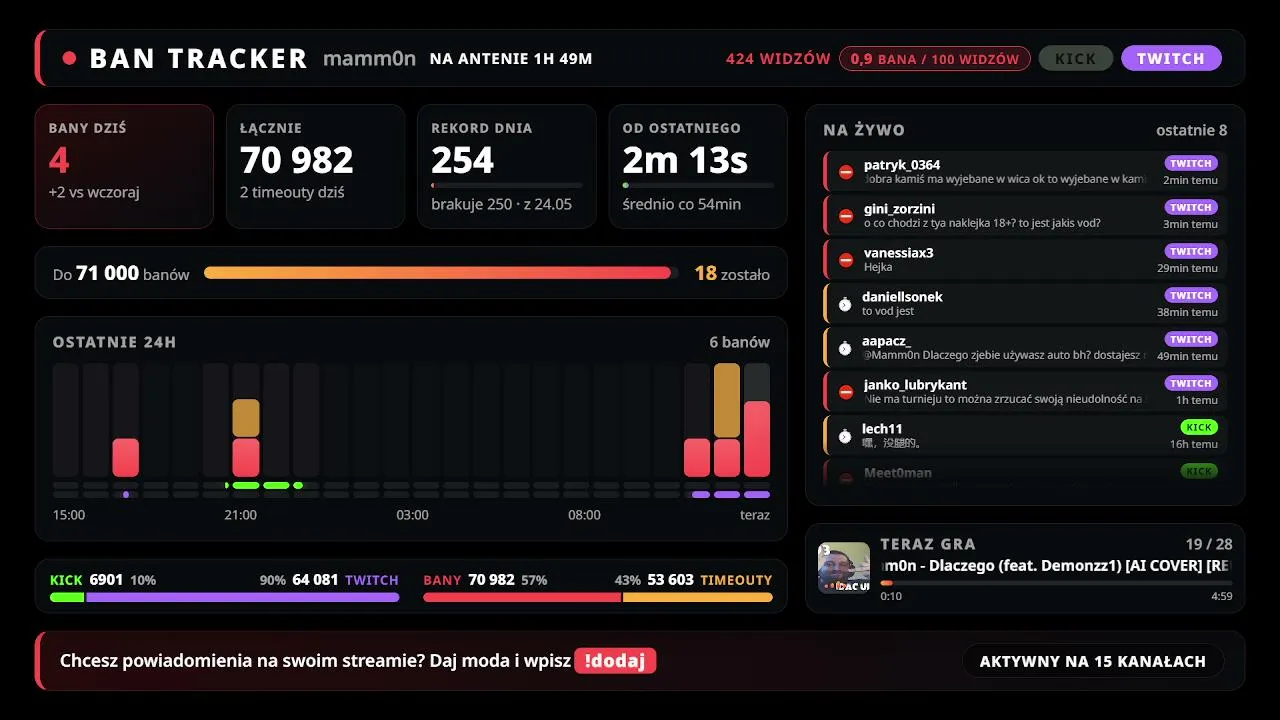Image resolution: width=1280 pixels, height=720 pixels.
Task: Click the 2 timeouty dziś text
Action: pos(292,192)
